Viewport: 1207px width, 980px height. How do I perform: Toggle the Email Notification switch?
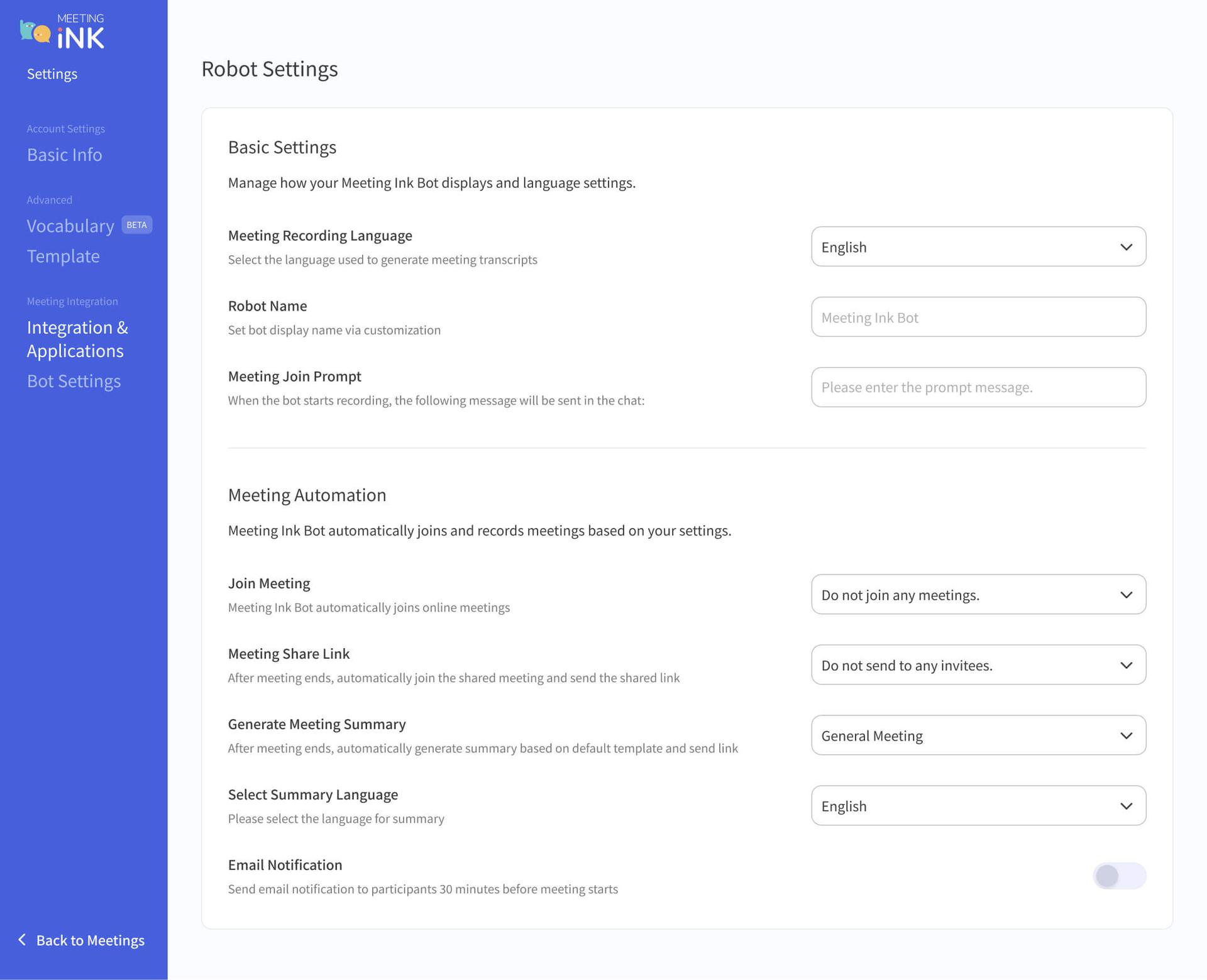[x=1118, y=876]
